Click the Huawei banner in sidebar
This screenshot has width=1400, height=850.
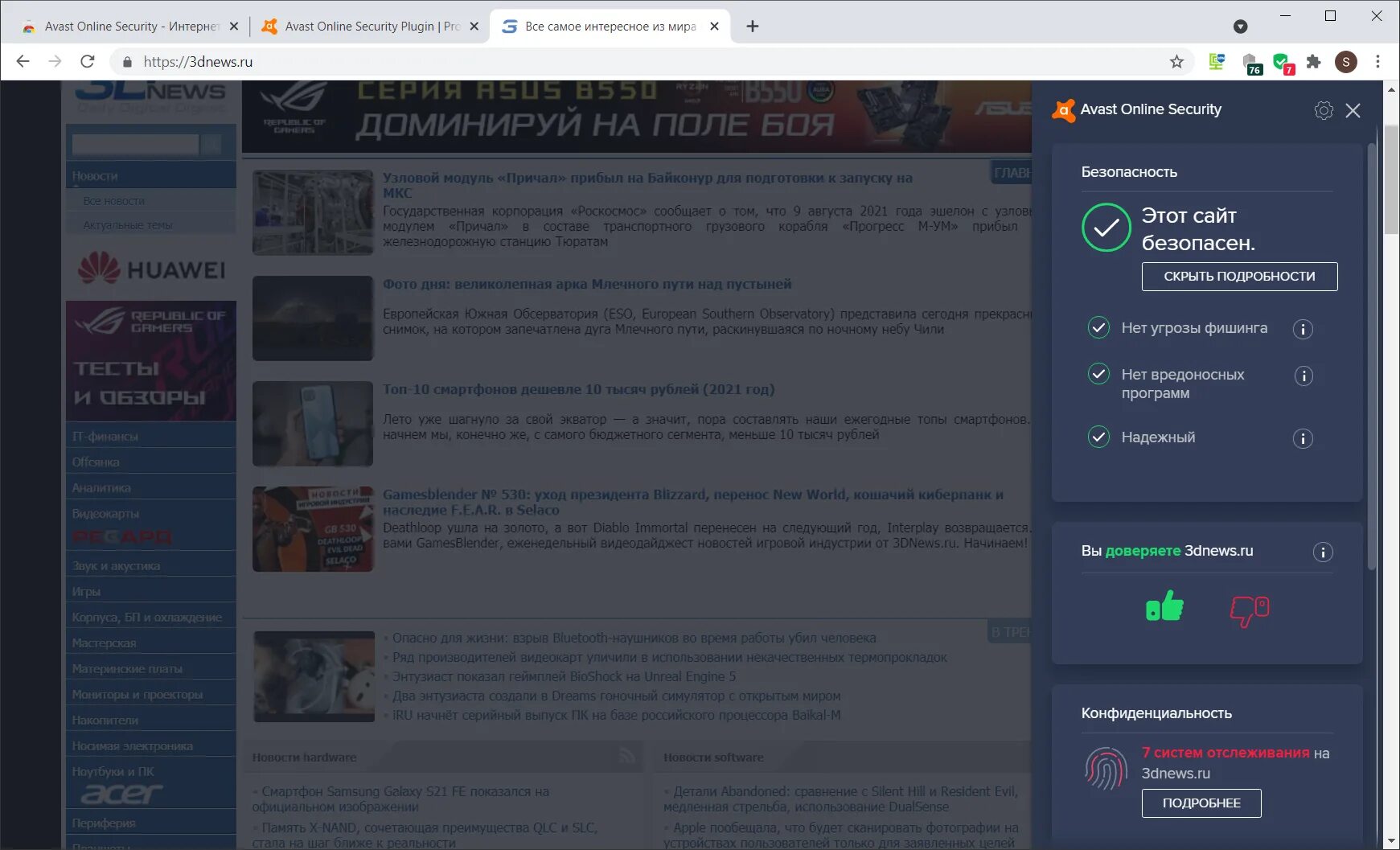(151, 269)
